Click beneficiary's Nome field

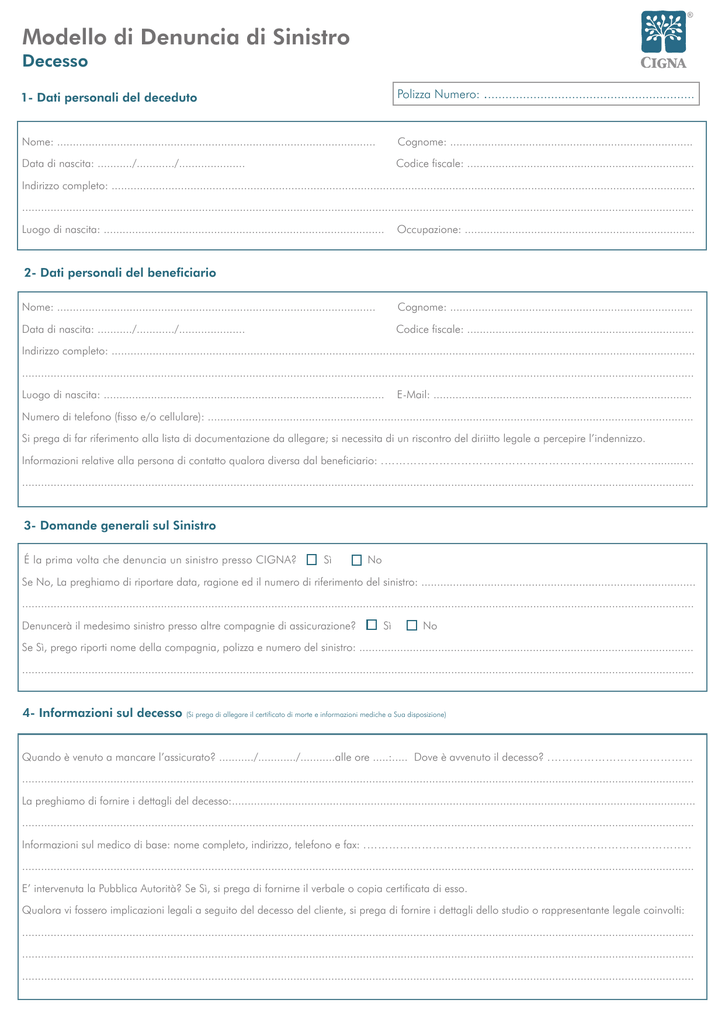coord(216,307)
